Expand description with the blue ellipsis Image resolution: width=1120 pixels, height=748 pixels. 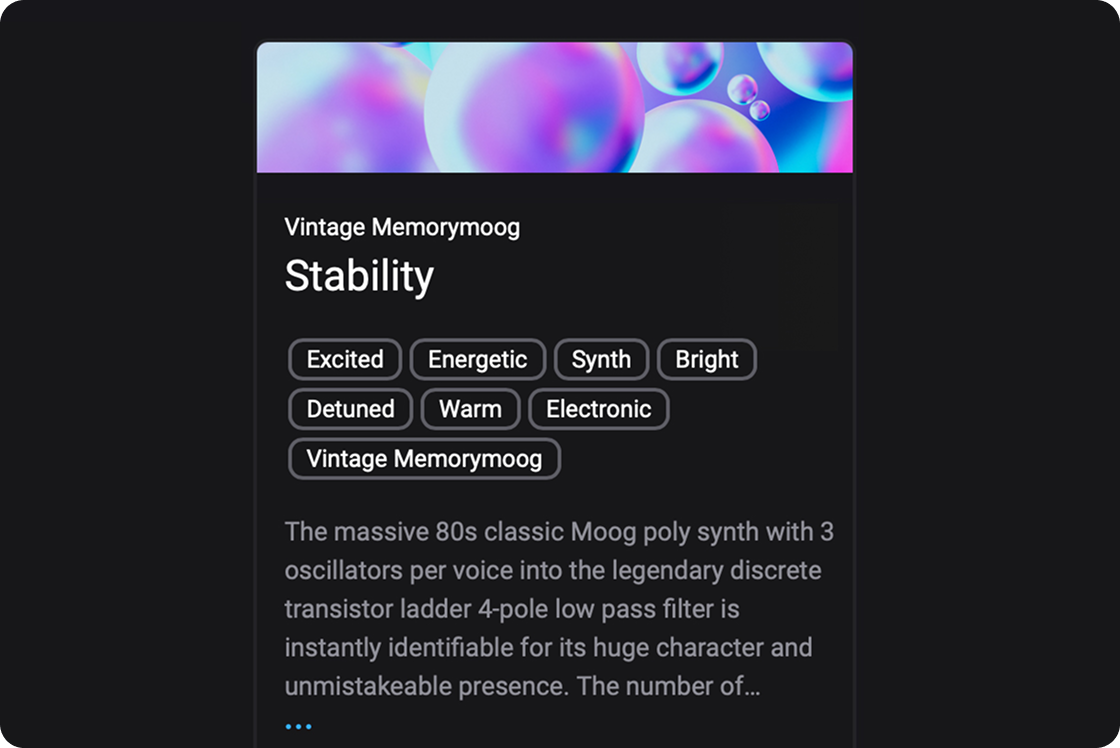click(298, 726)
